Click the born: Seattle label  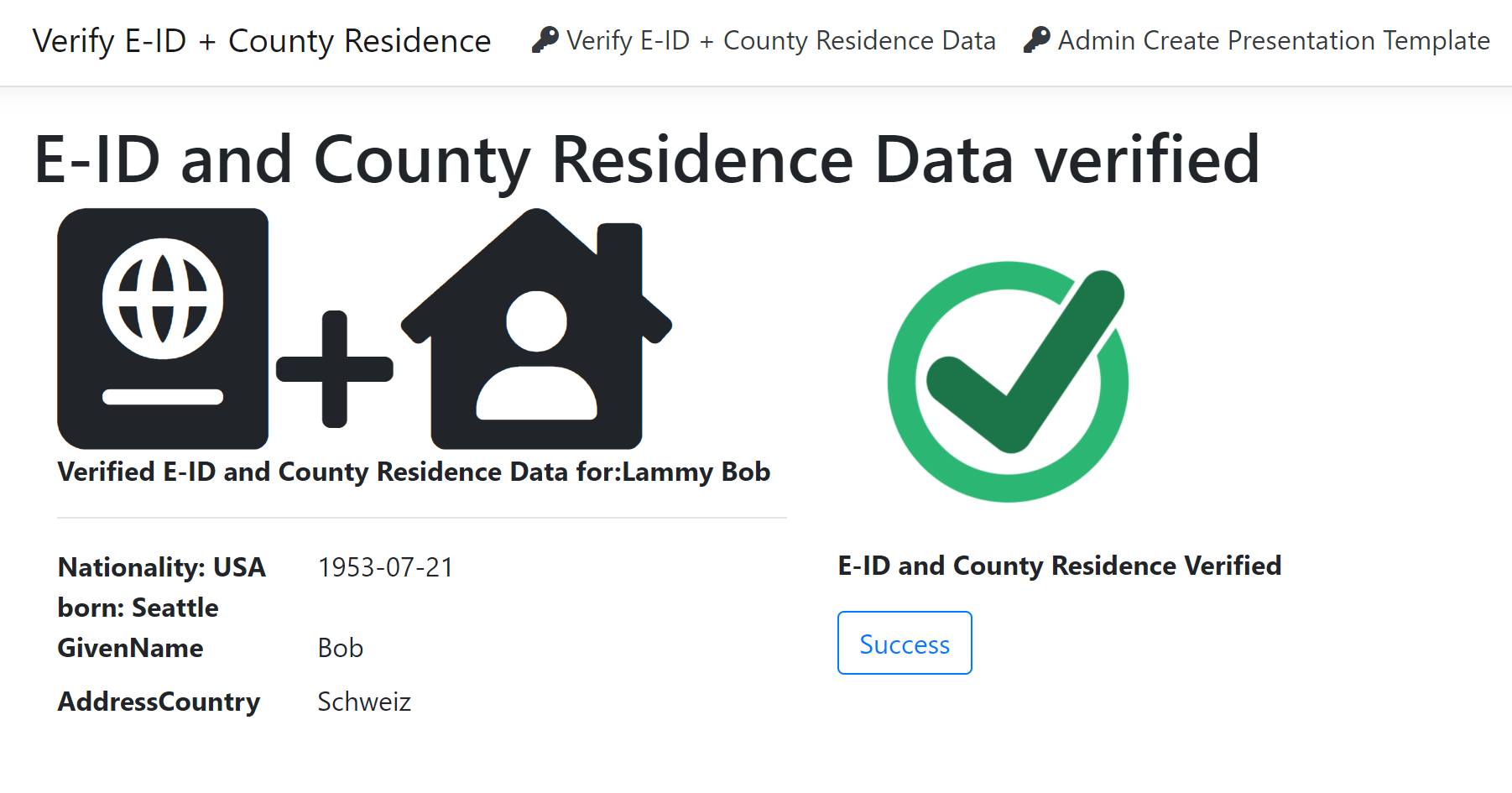pyautogui.click(x=138, y=608)
